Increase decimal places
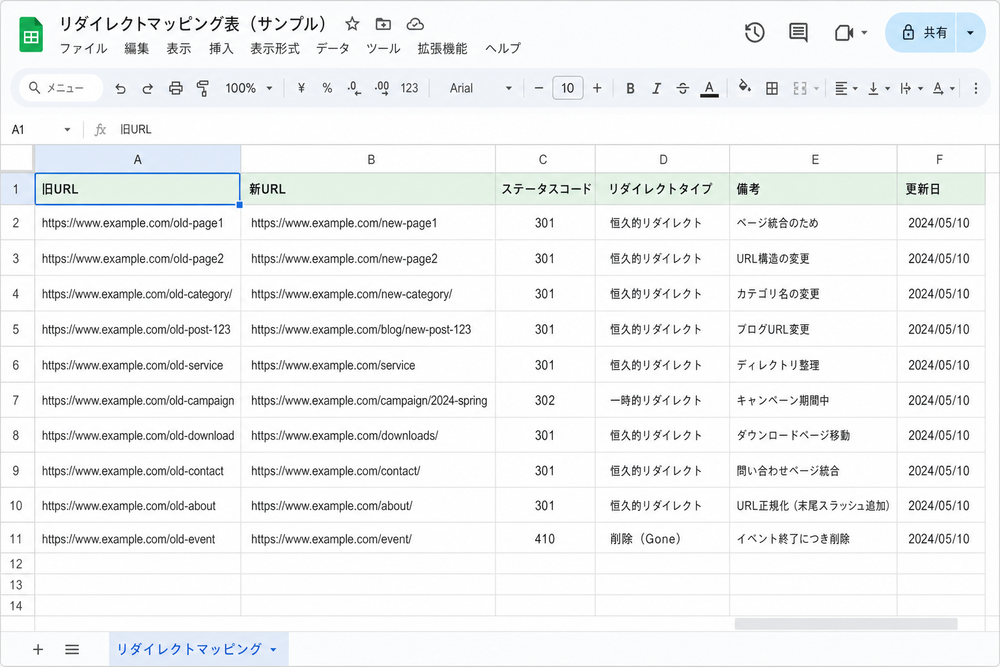This screenshot has height=667, width=1000. [382, 89]
